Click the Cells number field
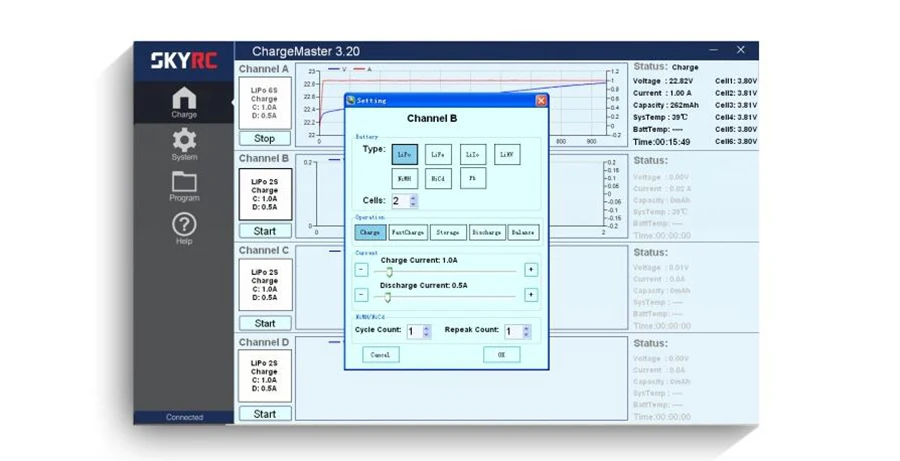 point(400,201)
